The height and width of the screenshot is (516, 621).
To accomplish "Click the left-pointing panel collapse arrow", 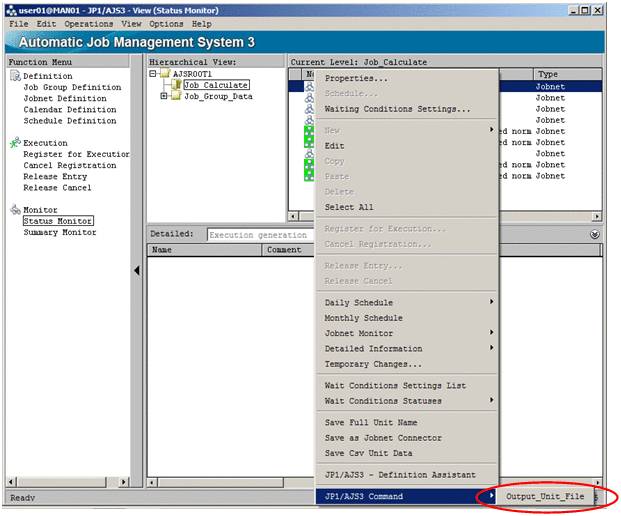I will tap(137, 271).
